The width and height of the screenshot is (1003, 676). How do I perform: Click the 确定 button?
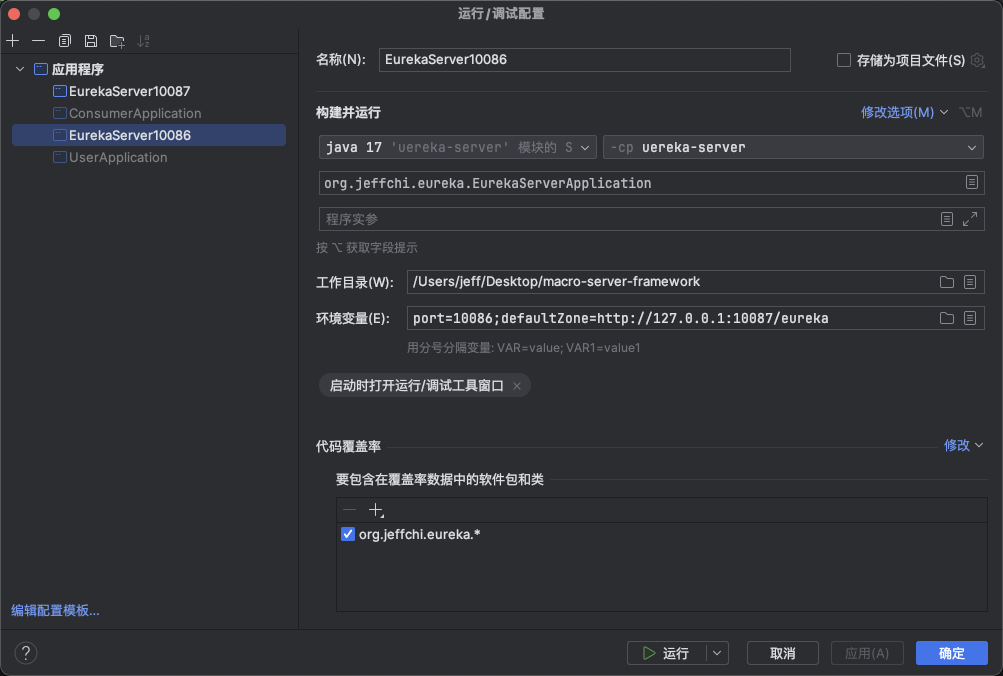pyautogui.click(x=951, y=653)
